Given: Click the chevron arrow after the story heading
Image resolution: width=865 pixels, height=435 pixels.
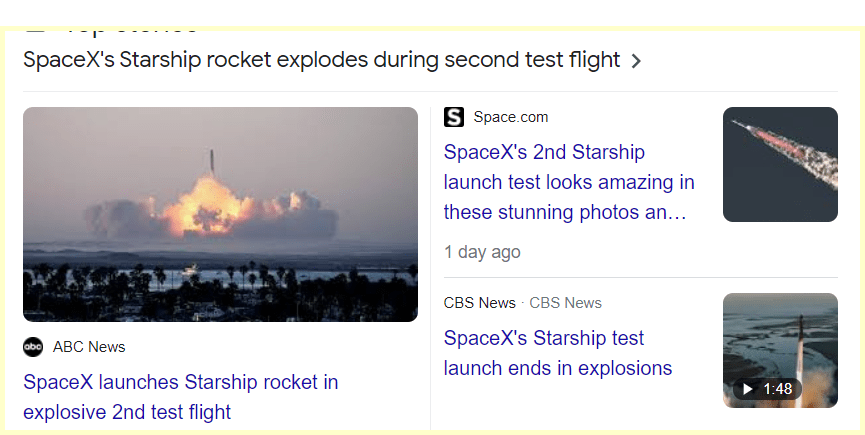Looking at the screenshot, I should tap(637, 61).
